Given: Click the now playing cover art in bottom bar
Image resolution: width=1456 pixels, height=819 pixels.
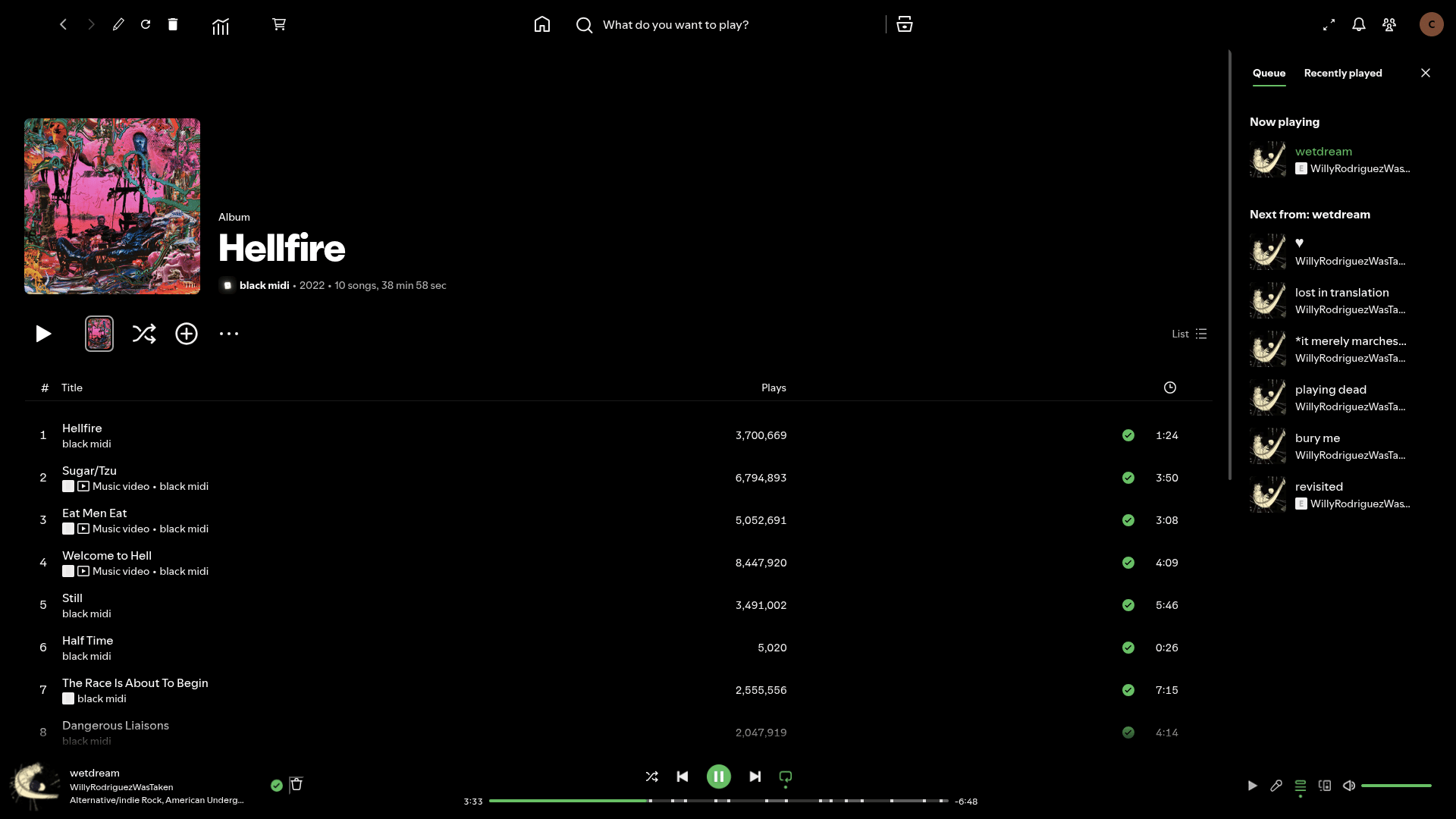Looking at the screenshot, I should (x=35, y=786).
